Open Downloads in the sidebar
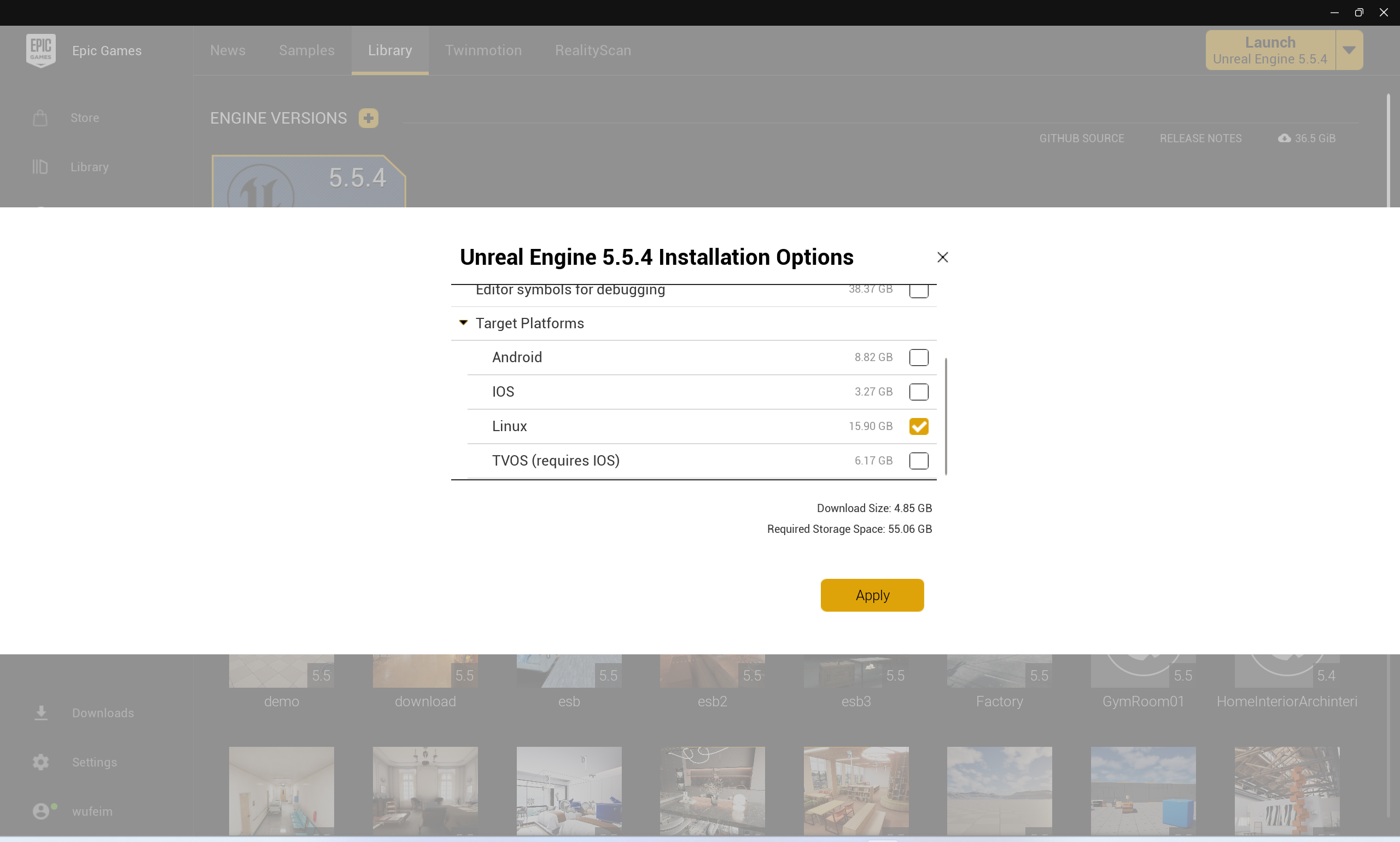The height and width of the screenshot is (842, 1400). tap(83, 713)
